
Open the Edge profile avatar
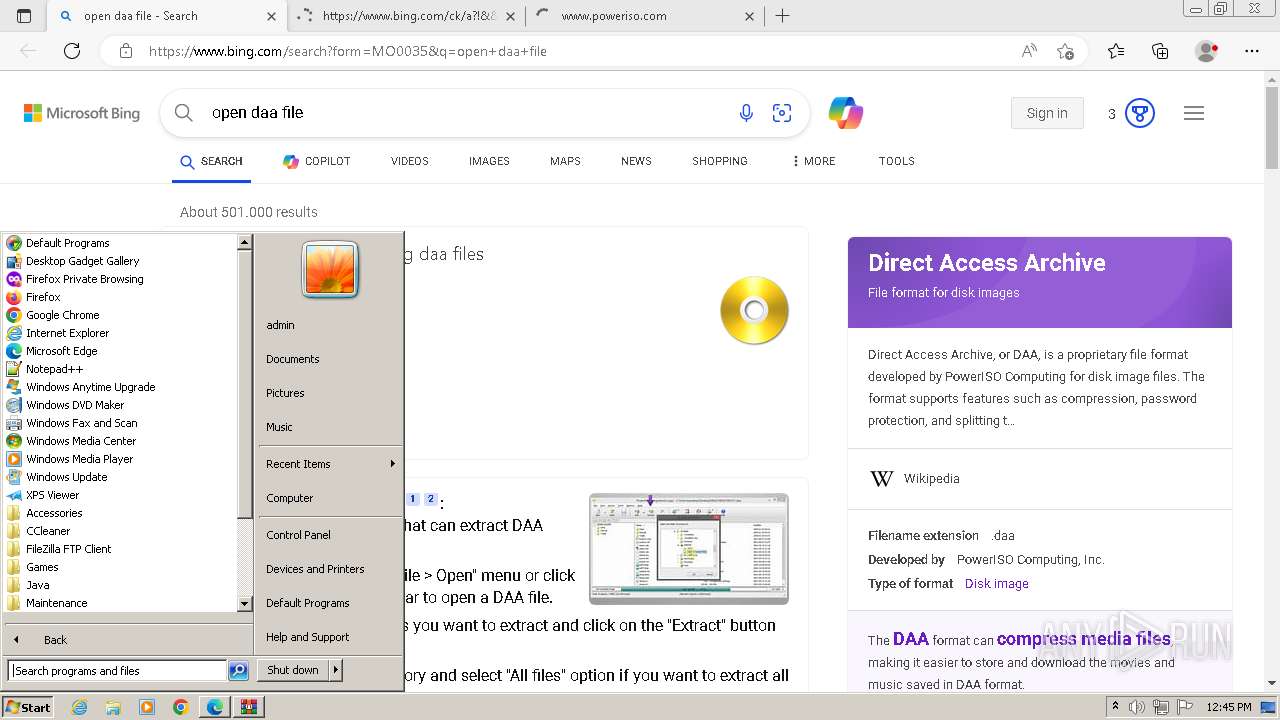click(x=1206, y=51)
